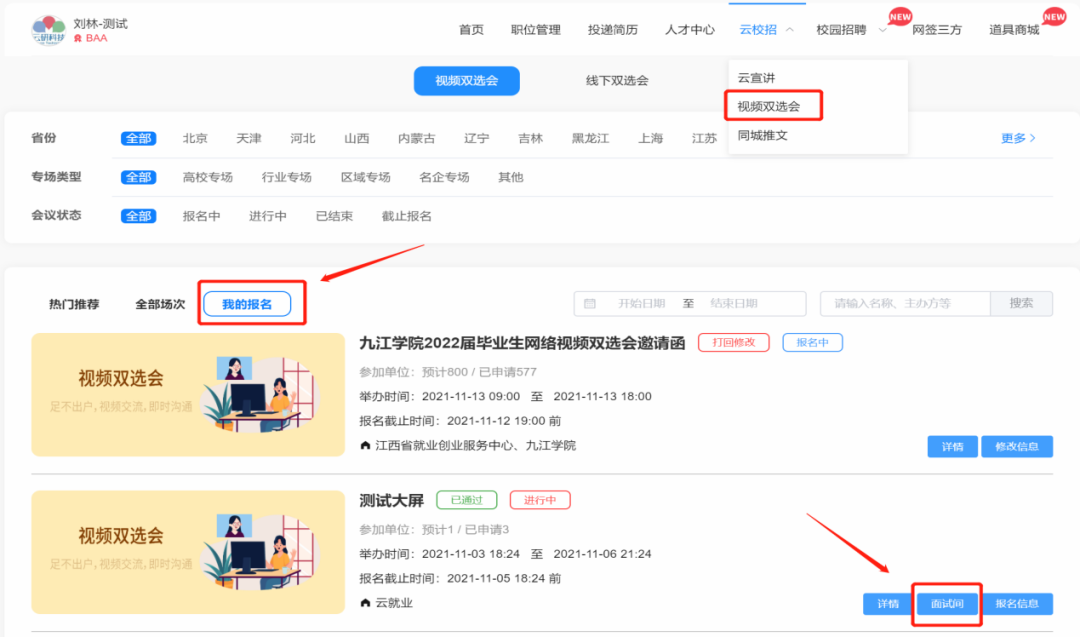Screen dimensions: 1080x637
Task: Enter the 面试间 for 测试大屏
Action: click(946, 604)
